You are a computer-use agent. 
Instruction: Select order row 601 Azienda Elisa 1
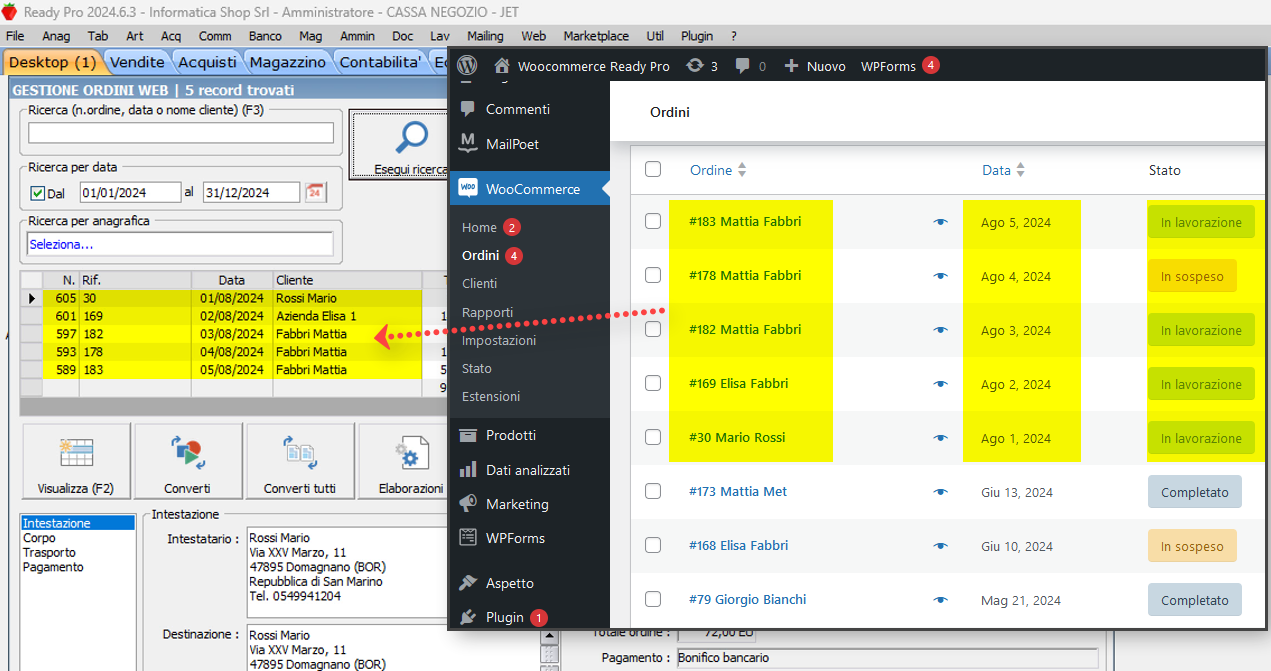click(x=235, y=316)
